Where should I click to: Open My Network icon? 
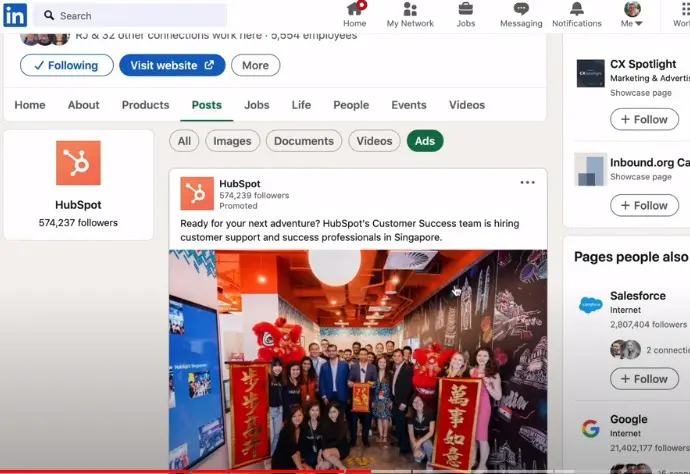pos(410,15)
